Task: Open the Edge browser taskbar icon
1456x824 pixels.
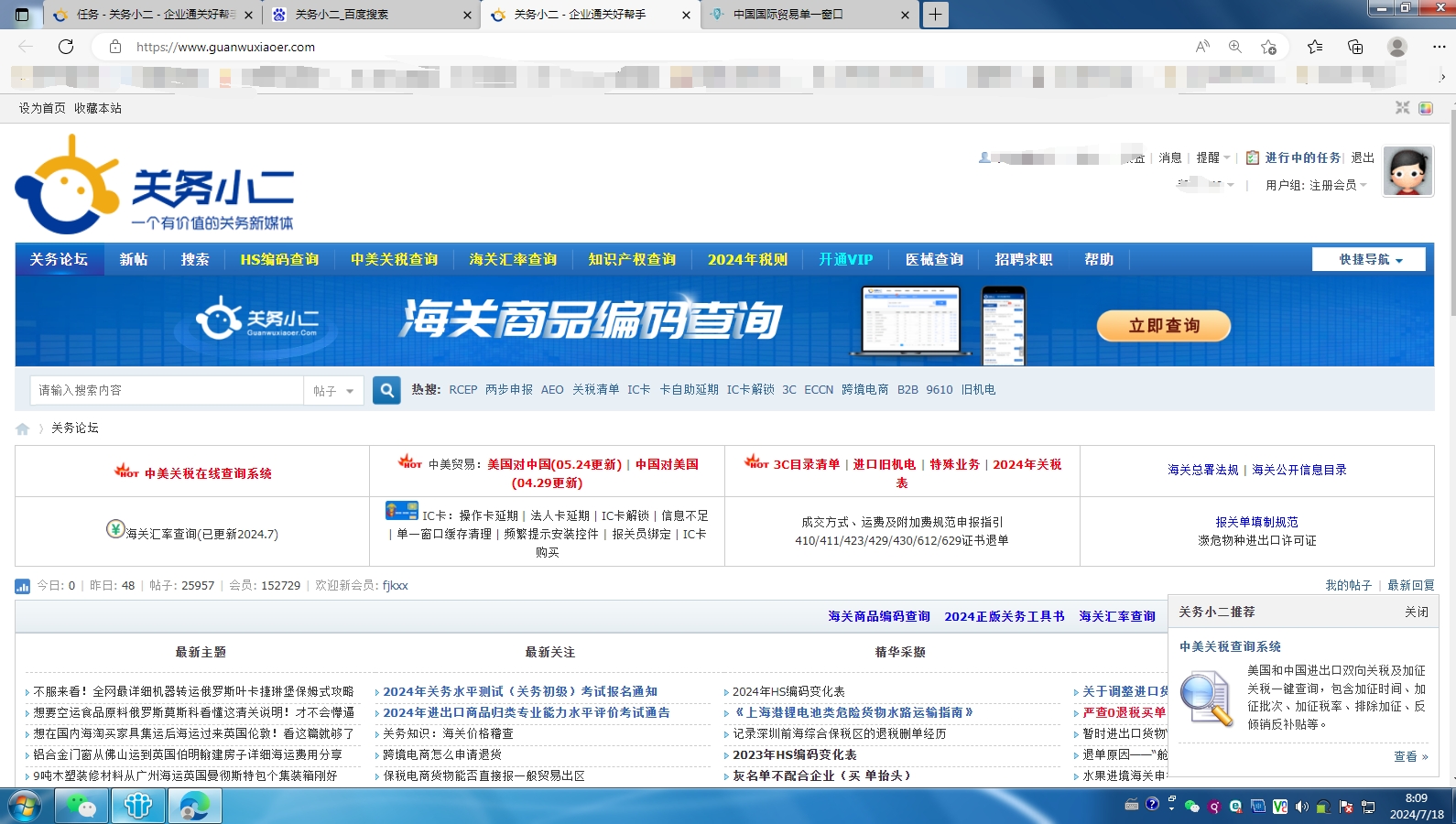Action: click(194, 807)
